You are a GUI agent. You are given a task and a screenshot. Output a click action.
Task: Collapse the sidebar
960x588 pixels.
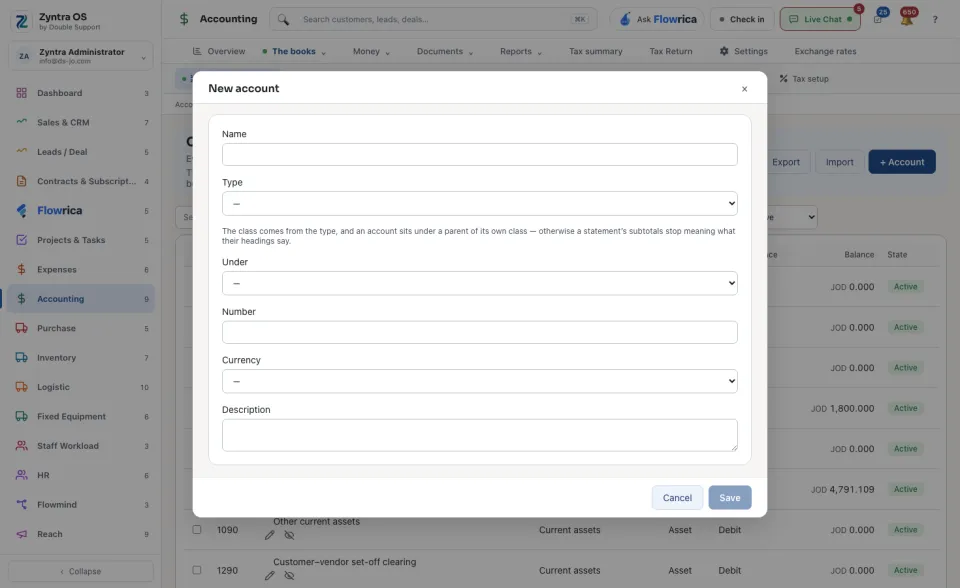[x=81, y=571]
